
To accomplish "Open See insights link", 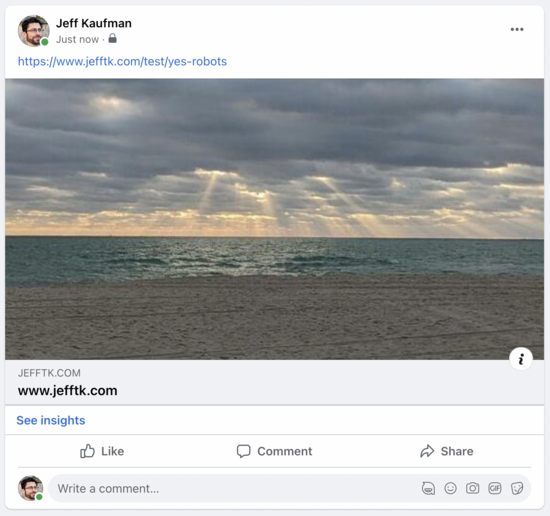I will click(51, 420).
